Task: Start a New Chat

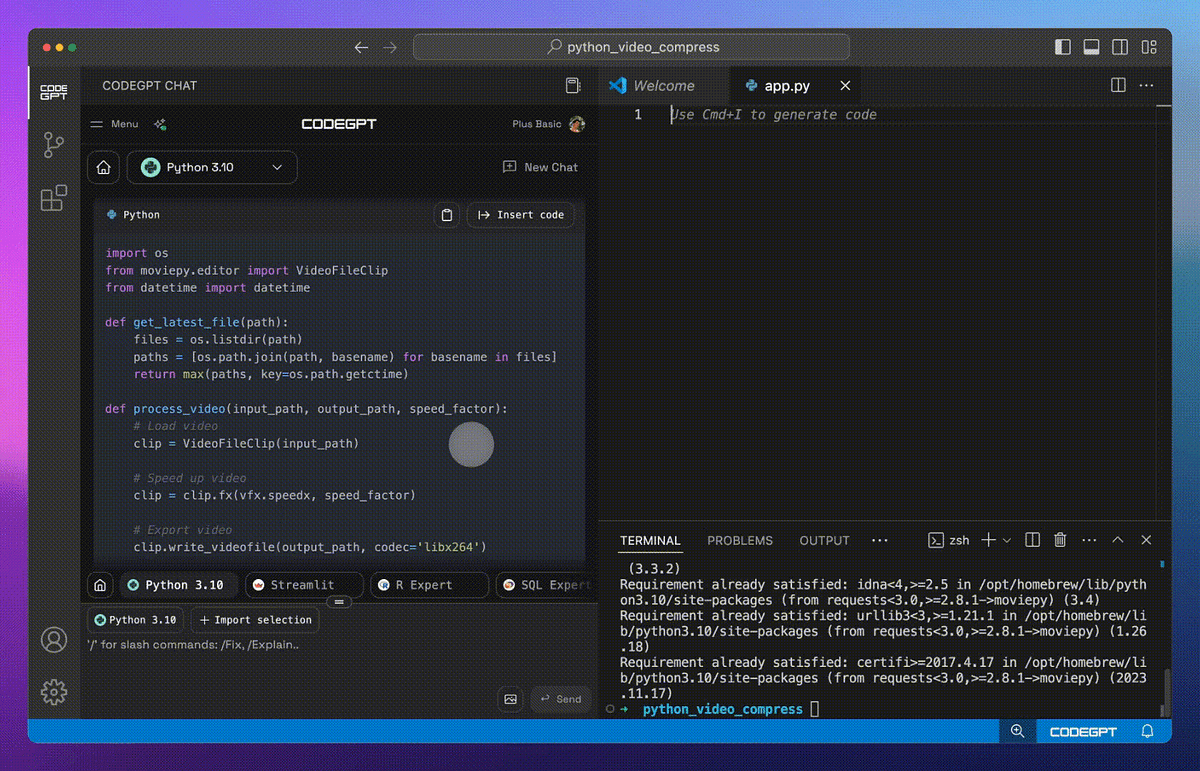Action: (540, 167)
